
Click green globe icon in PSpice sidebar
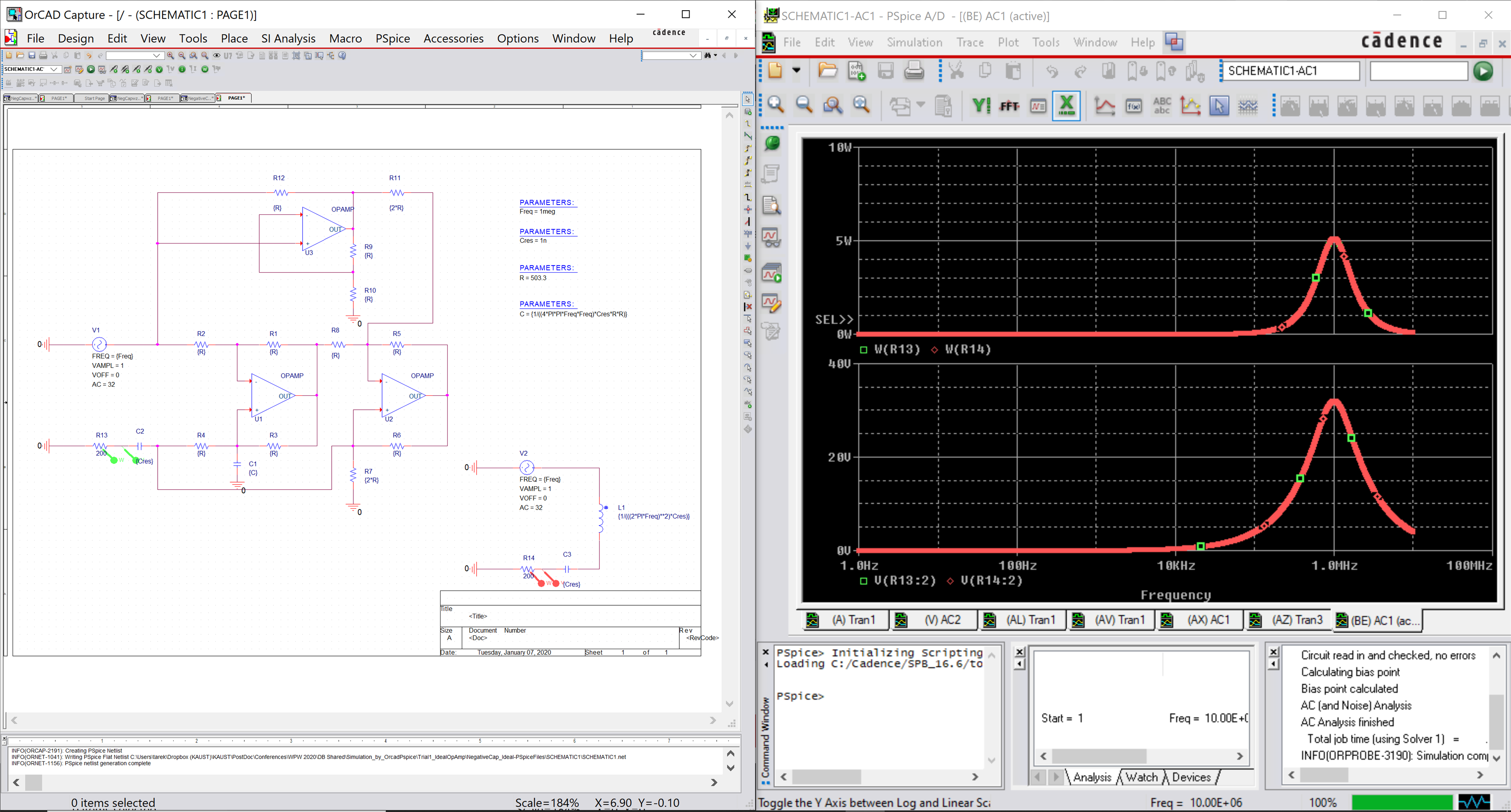pos(772,143)
